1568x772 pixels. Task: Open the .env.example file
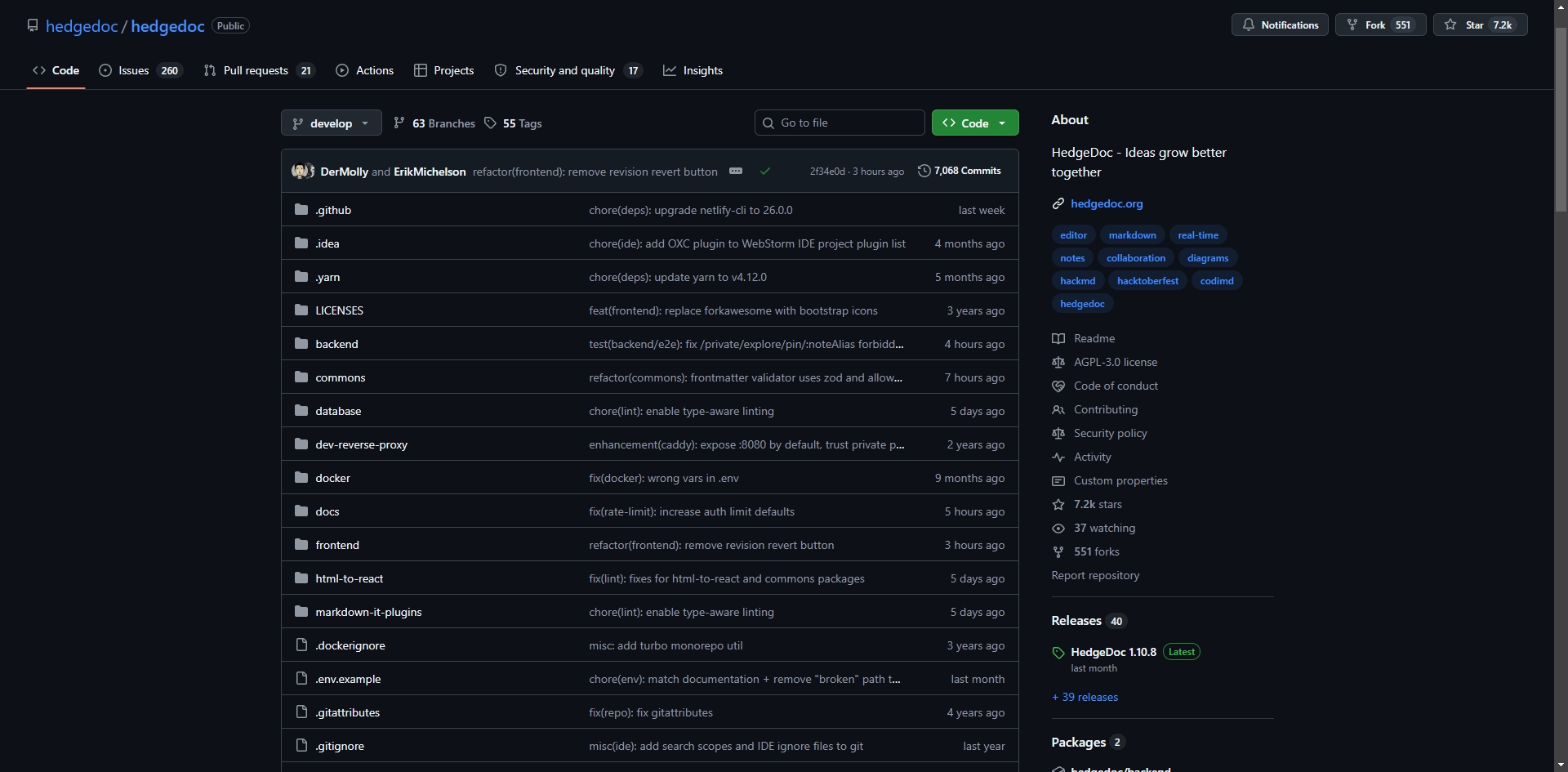coord(348,680)
